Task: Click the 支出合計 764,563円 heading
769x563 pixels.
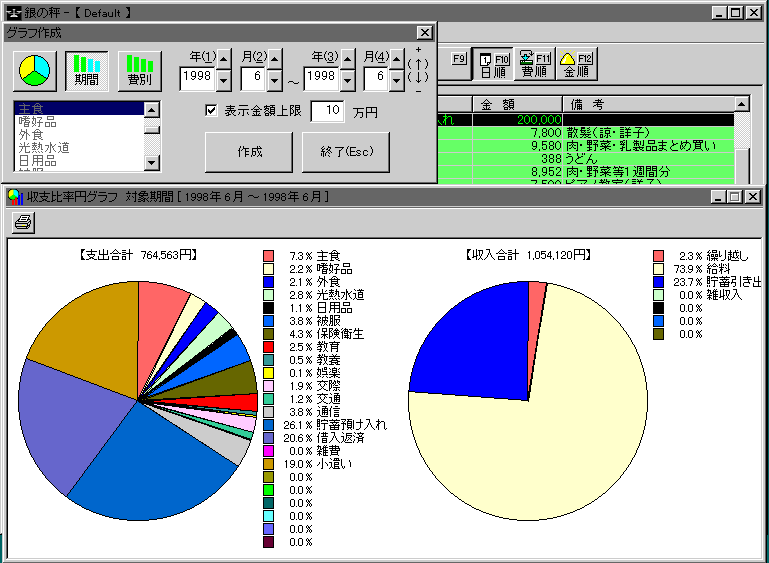Action: pyautogui.click(x=138, y=255)
